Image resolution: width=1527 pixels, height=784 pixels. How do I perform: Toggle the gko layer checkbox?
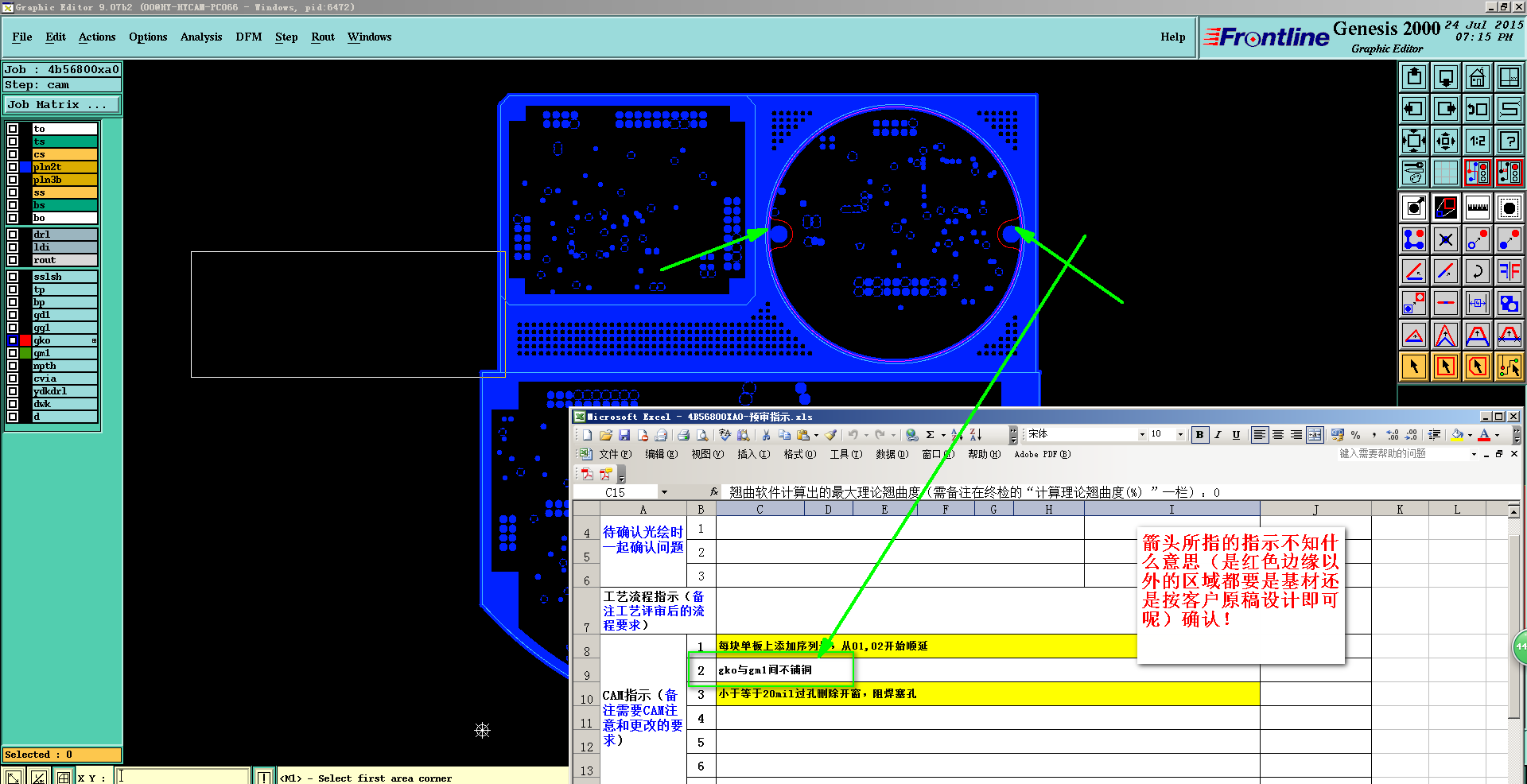(13, 340)
